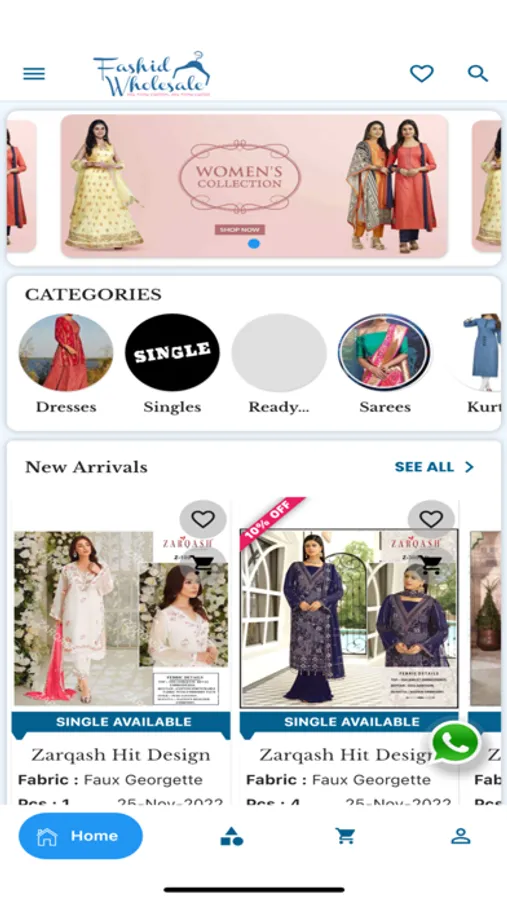
Task: Add the white Zarqash suit to cart
Action: 203,565
